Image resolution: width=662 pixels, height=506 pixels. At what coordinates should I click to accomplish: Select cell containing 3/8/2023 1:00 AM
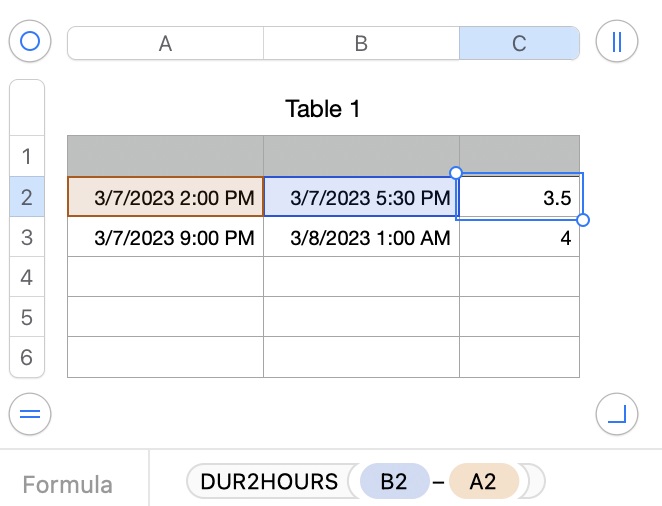[x=361, y=238]
